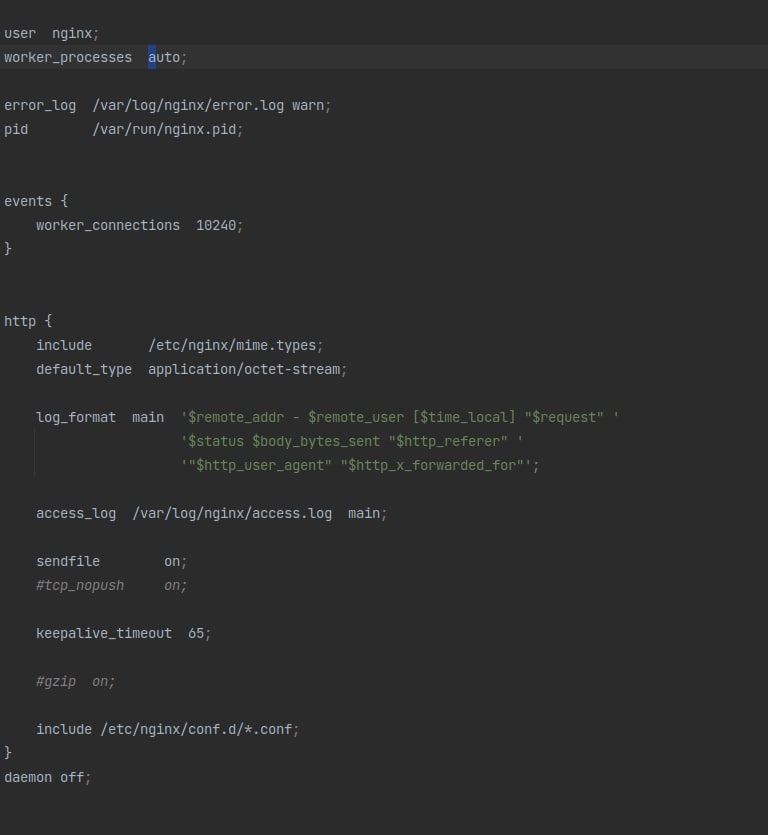Click the '$remote_addr' log string line
Image resolution: width=768 pixels, height=835 pixels.
(x=400, y=418)
